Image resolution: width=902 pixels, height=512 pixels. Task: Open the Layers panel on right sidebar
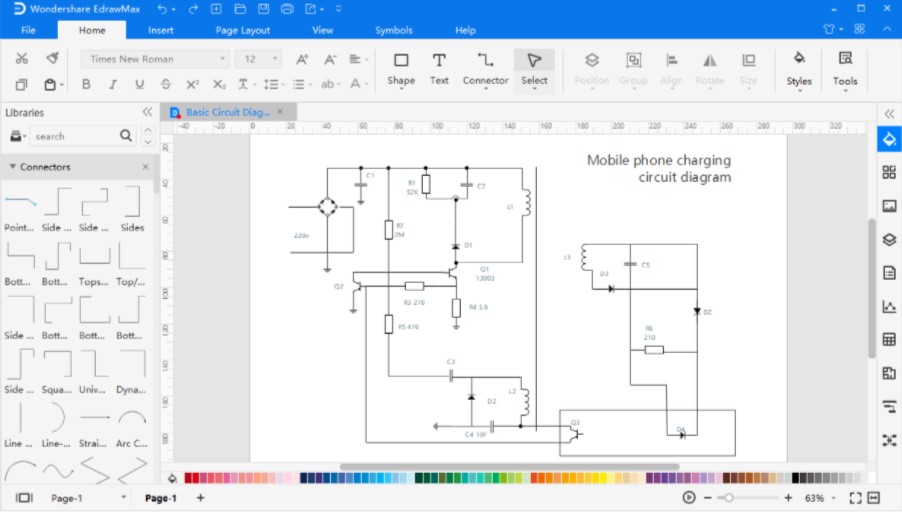889,239
